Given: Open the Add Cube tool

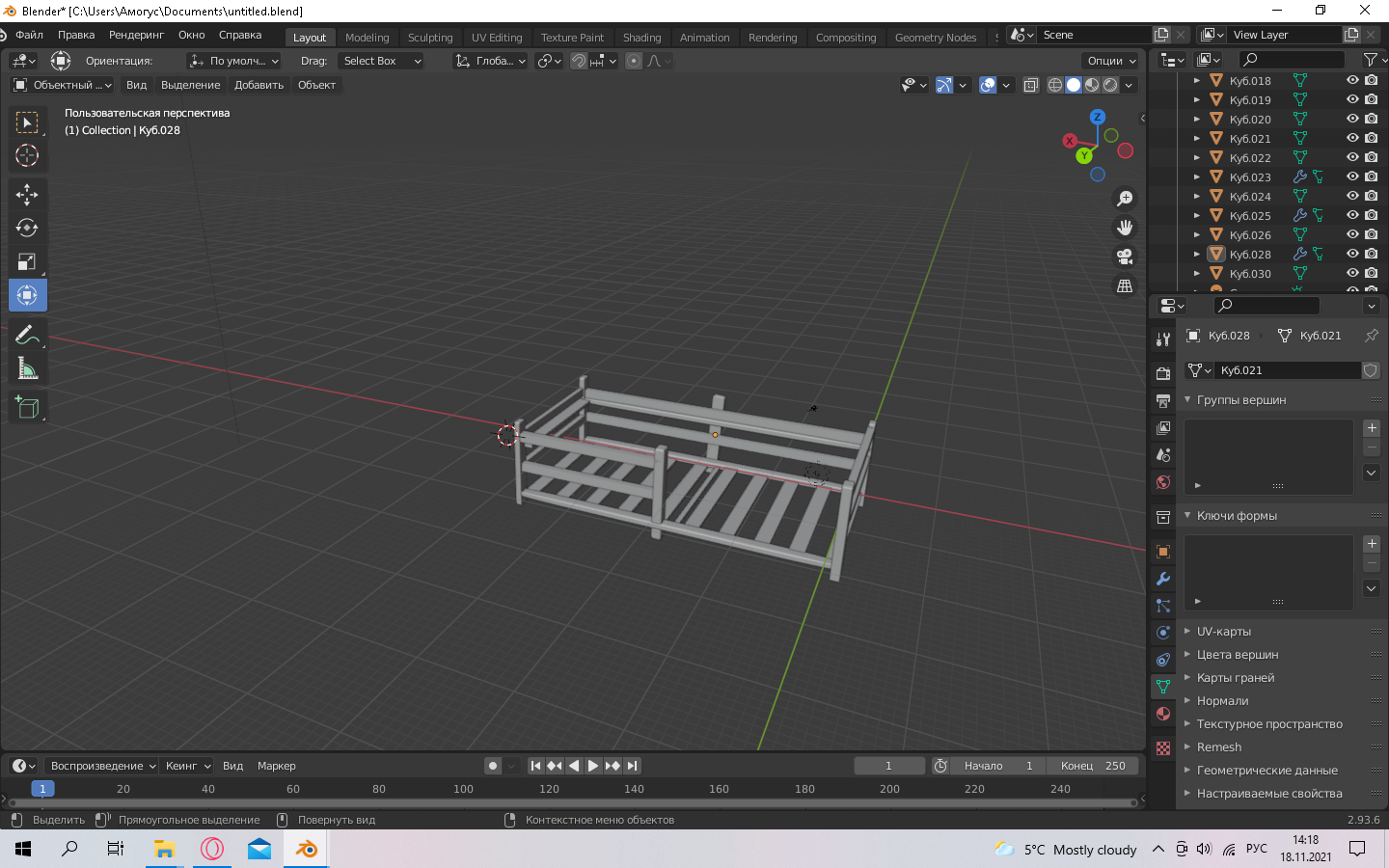Looking at the screenshot, I should pos(27,407).
